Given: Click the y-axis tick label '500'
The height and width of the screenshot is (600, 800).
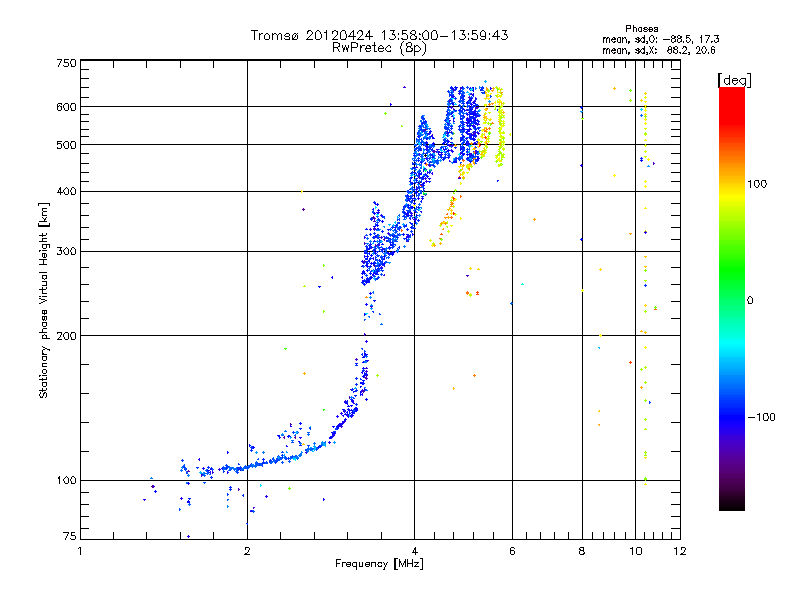Looking at the screenshot, I should [x=66, y=145].
